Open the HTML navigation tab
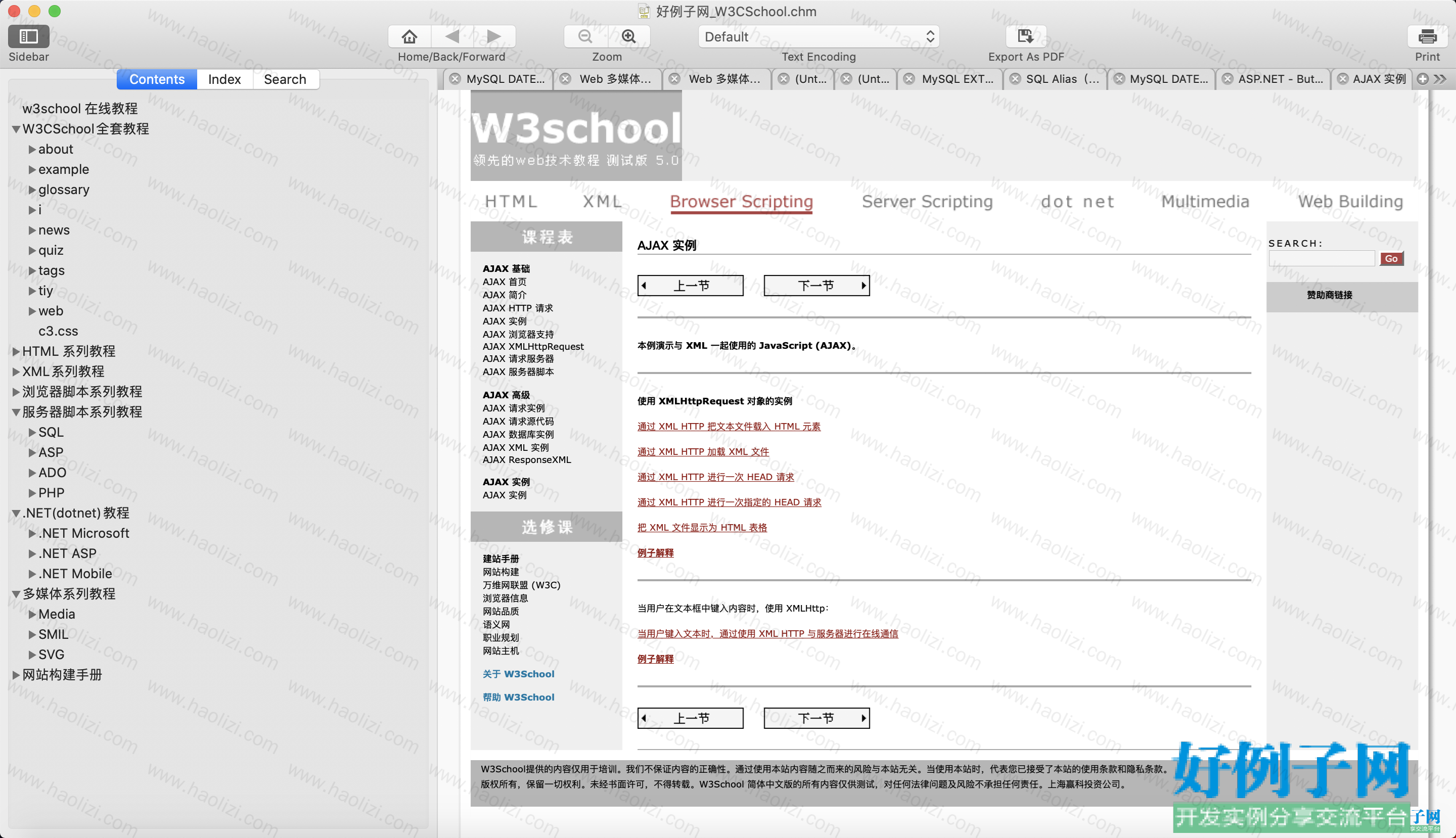This screenshot has width=1456, height=838. (511, 202)
